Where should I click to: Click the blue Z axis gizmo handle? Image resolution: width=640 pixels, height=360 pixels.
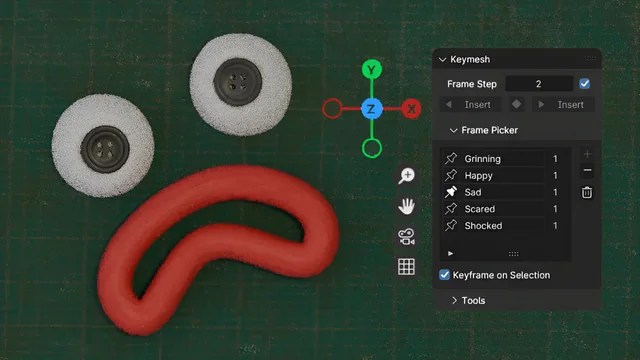pyautogui.click(x=371, y=109)
